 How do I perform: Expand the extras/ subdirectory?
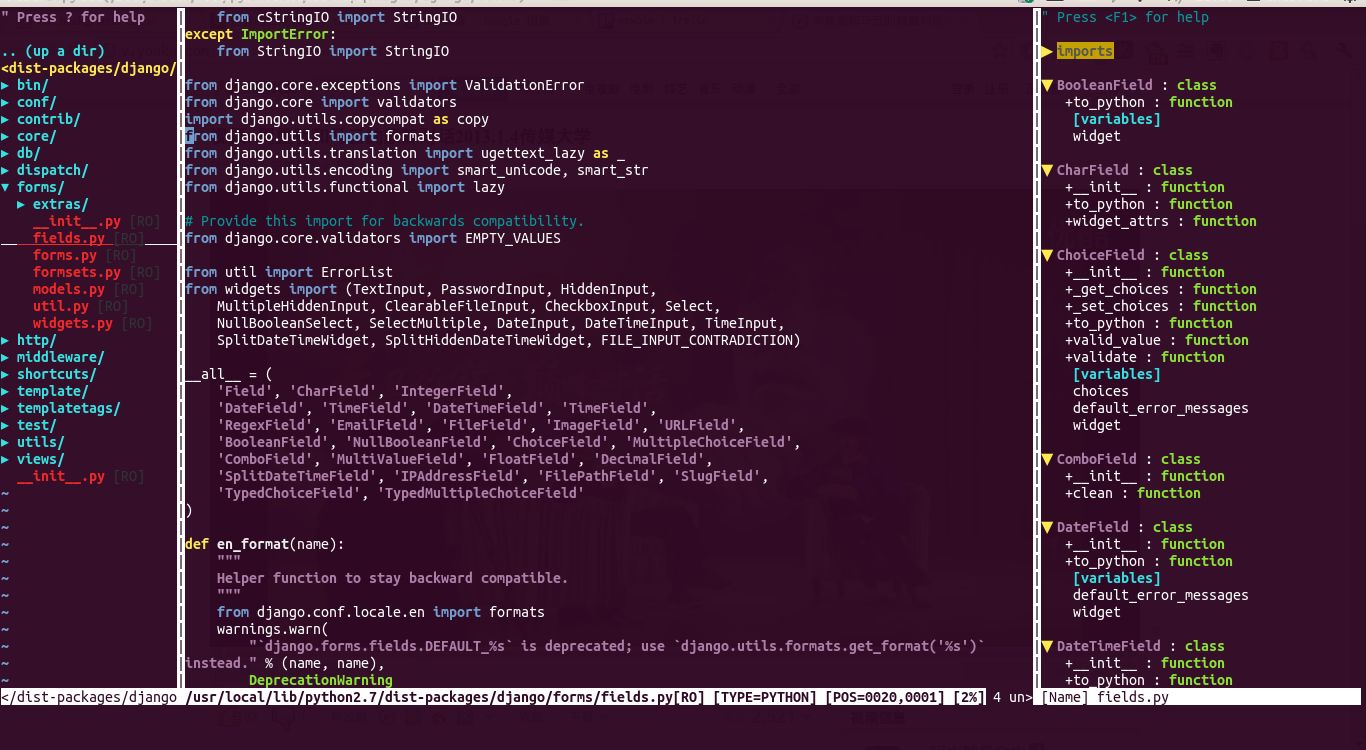[x=22, y=205]
